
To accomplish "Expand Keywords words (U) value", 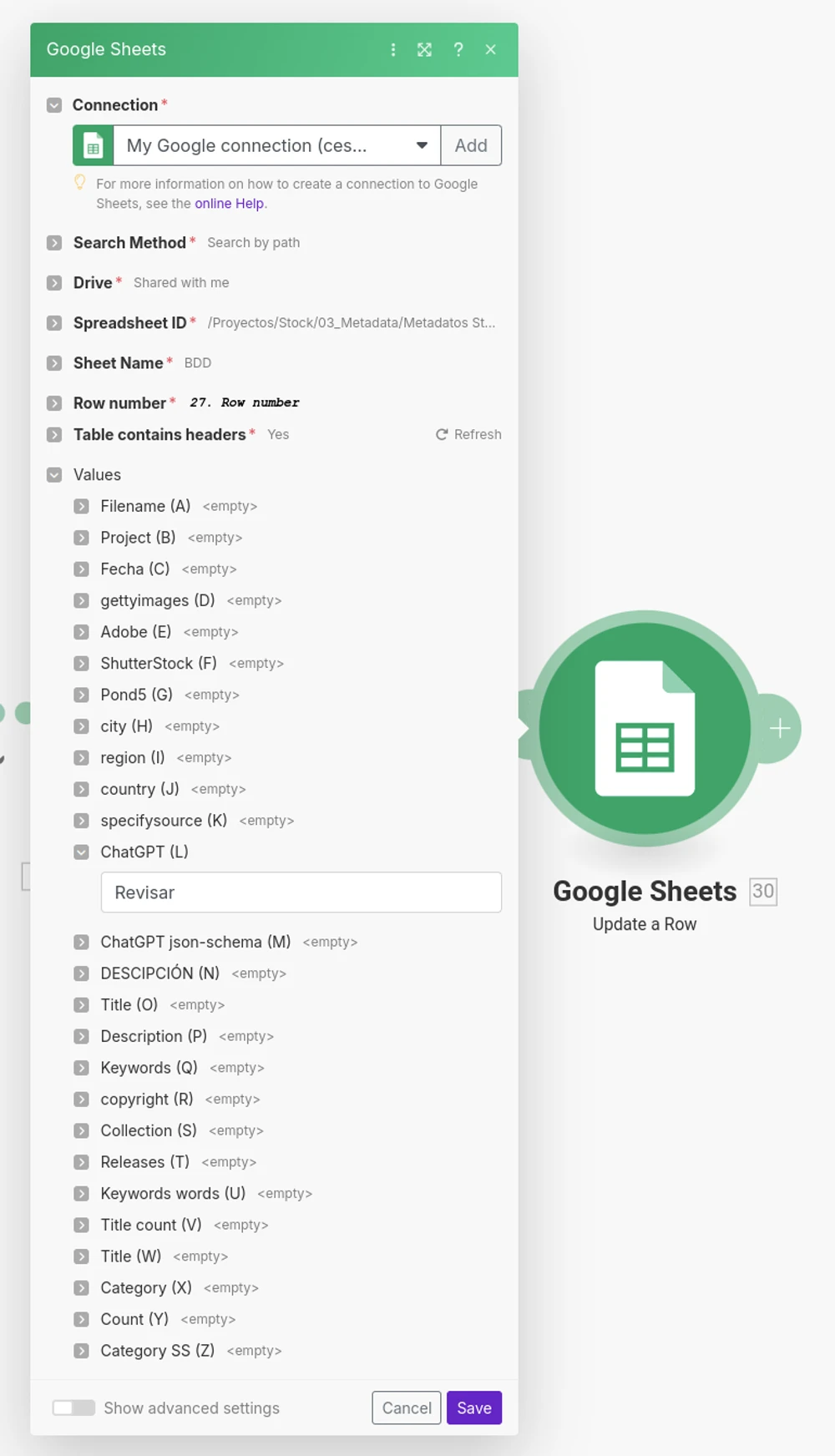I will click(81, 1194).
